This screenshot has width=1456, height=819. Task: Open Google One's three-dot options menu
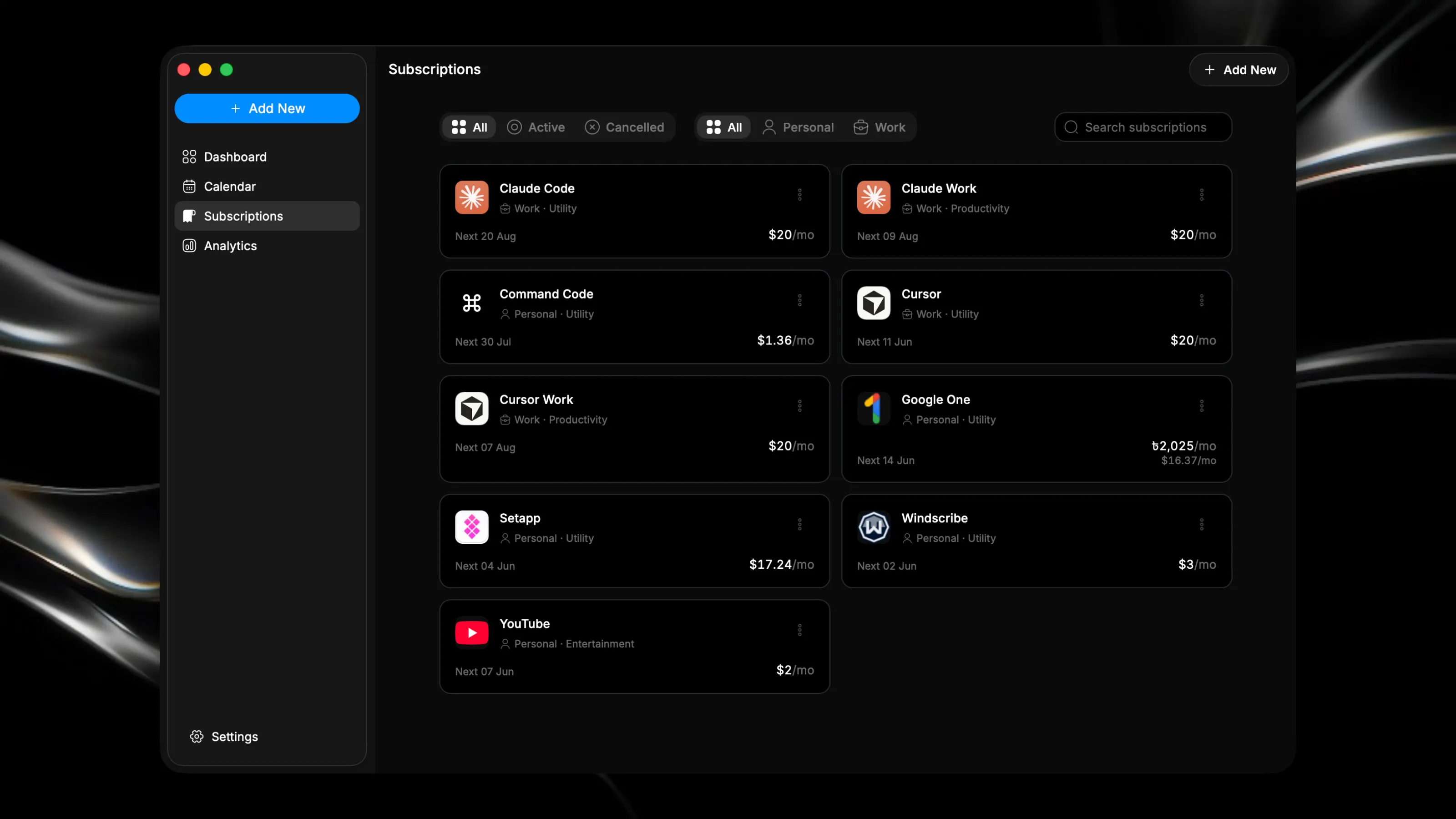(1201, 406)
